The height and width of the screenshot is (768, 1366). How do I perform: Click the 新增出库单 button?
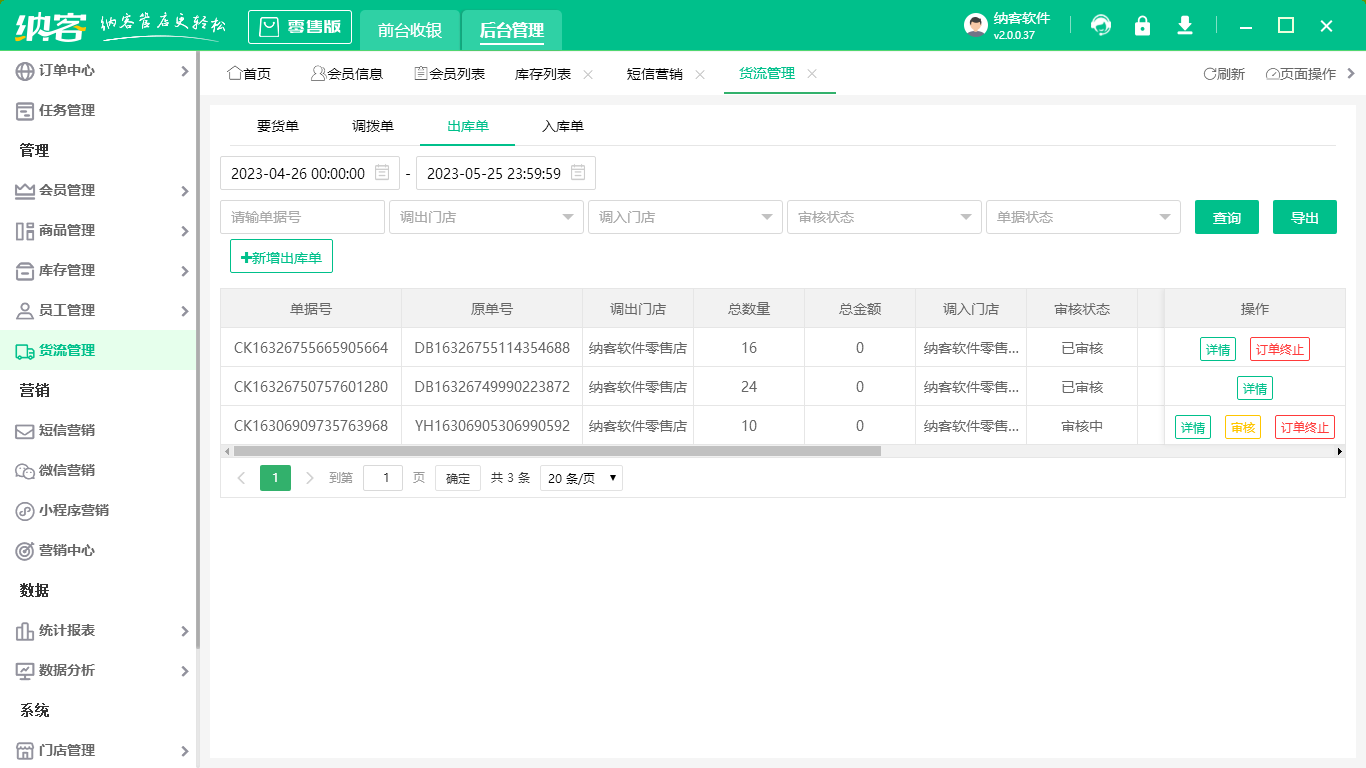pos(281,256)
